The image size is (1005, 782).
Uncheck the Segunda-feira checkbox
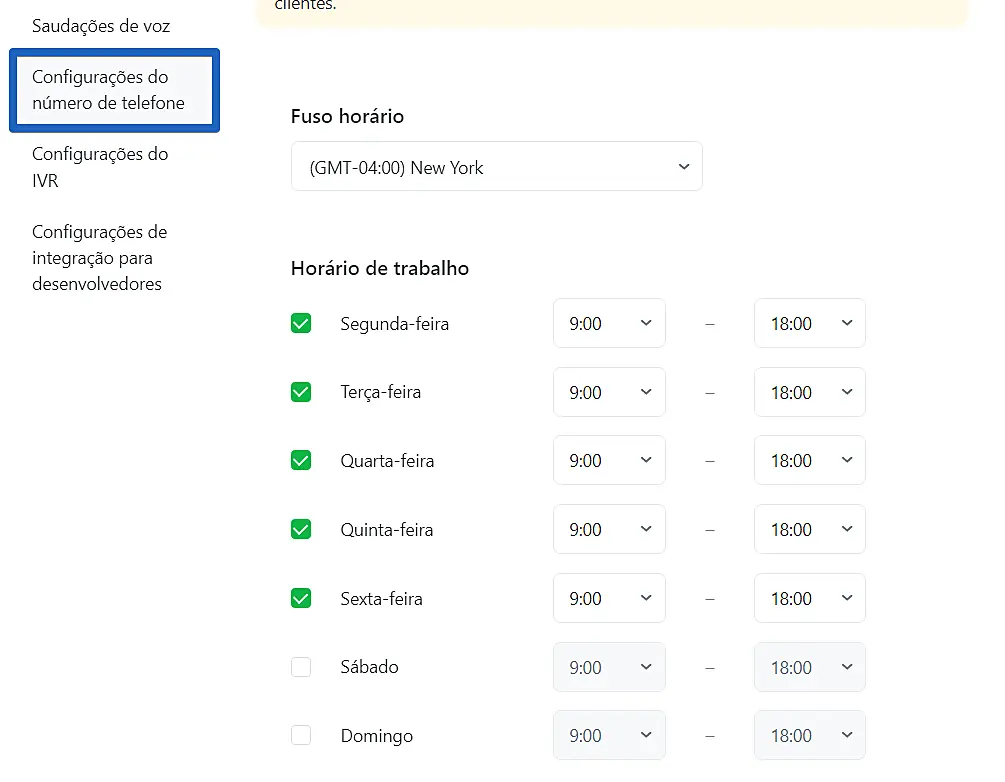point(301,324)
